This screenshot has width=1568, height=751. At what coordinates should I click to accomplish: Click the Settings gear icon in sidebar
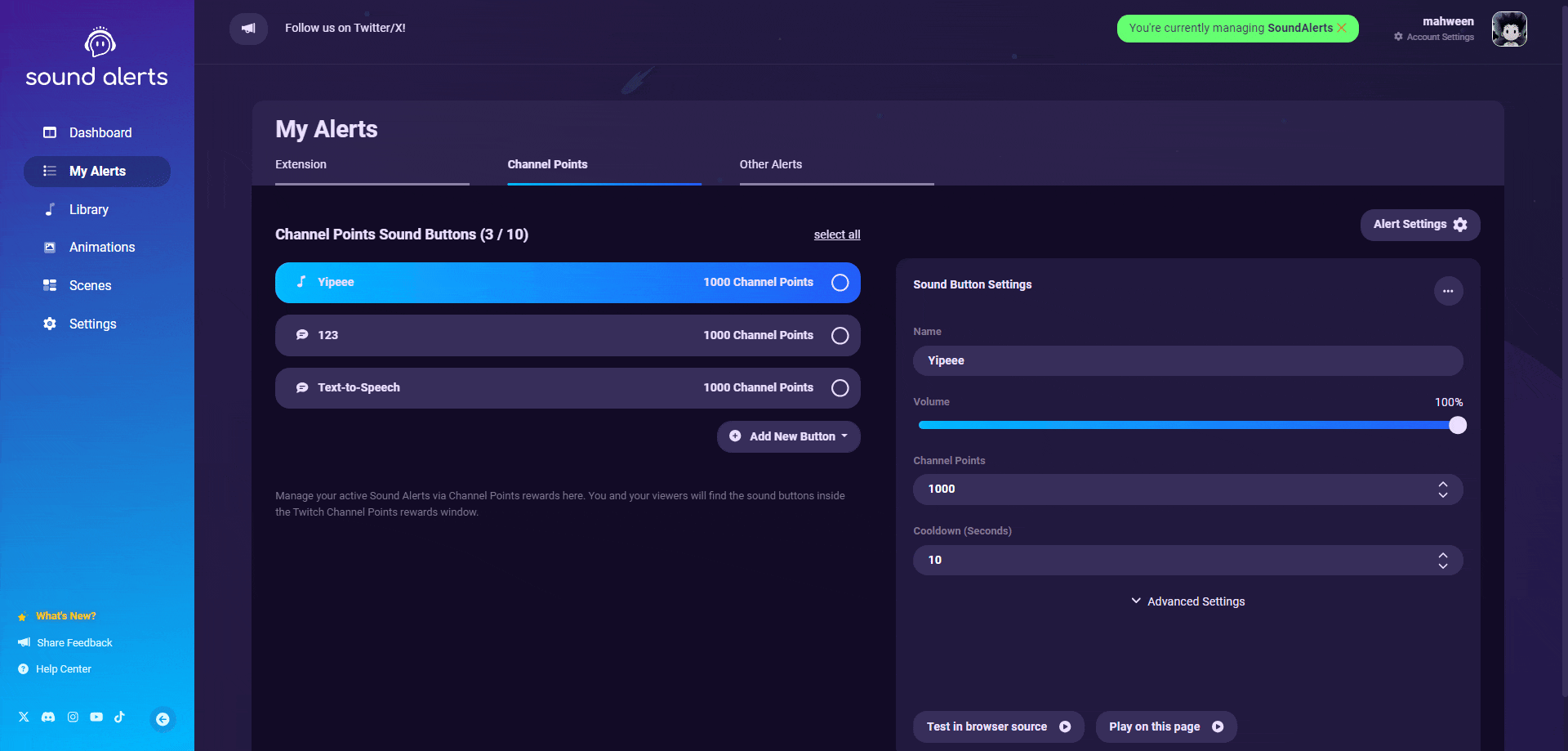[x=50, y=324]
